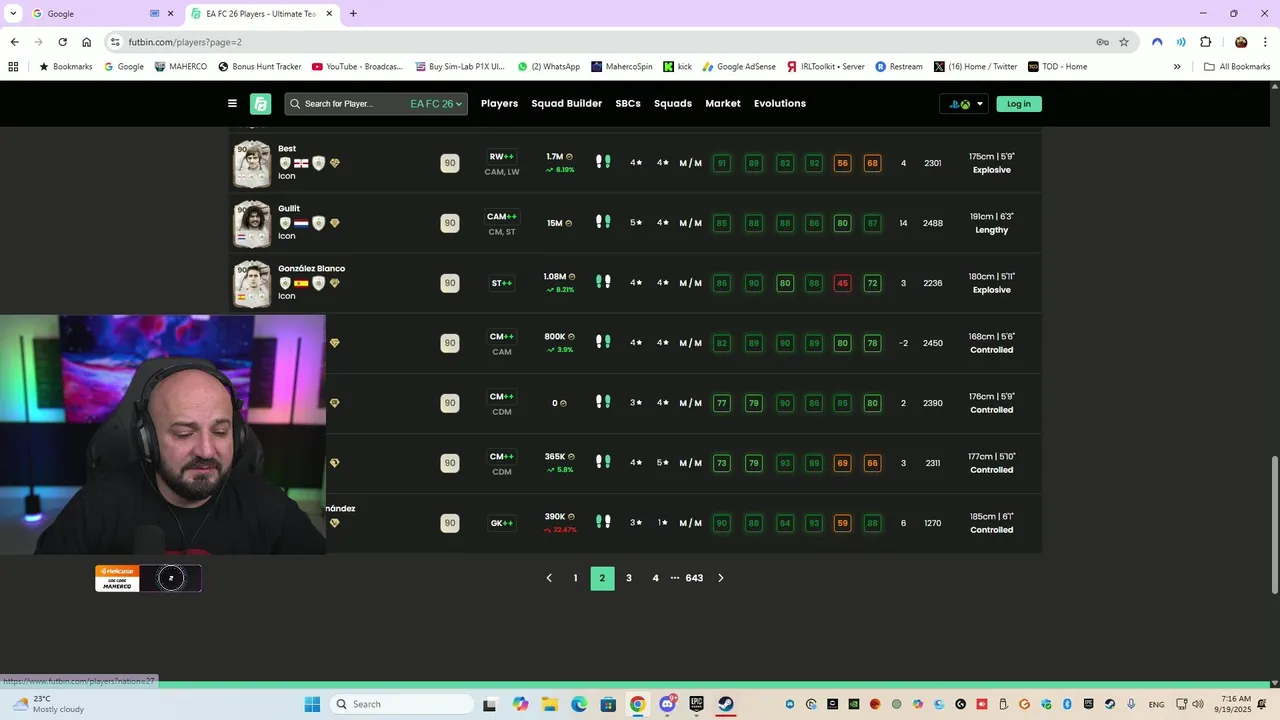Click Best's player card thumbnail
This screenshot has height=720, width=1280.
click(x=252, y=164)
